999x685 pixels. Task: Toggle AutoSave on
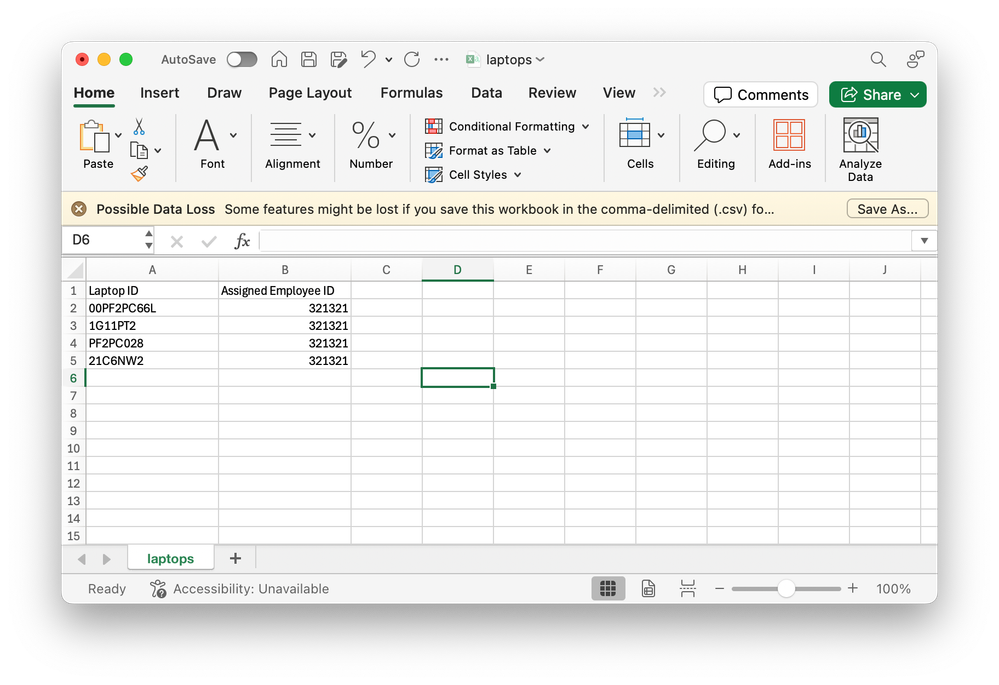(241, 59)
